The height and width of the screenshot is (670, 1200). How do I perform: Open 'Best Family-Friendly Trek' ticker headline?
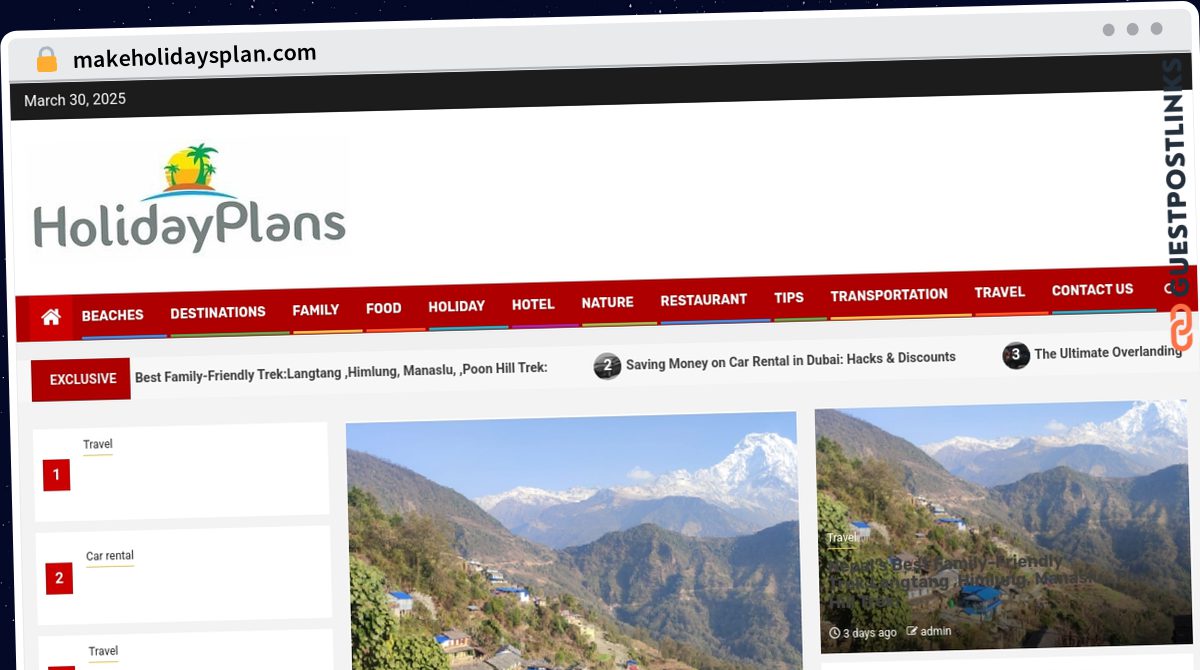click(x=341, y=369)
